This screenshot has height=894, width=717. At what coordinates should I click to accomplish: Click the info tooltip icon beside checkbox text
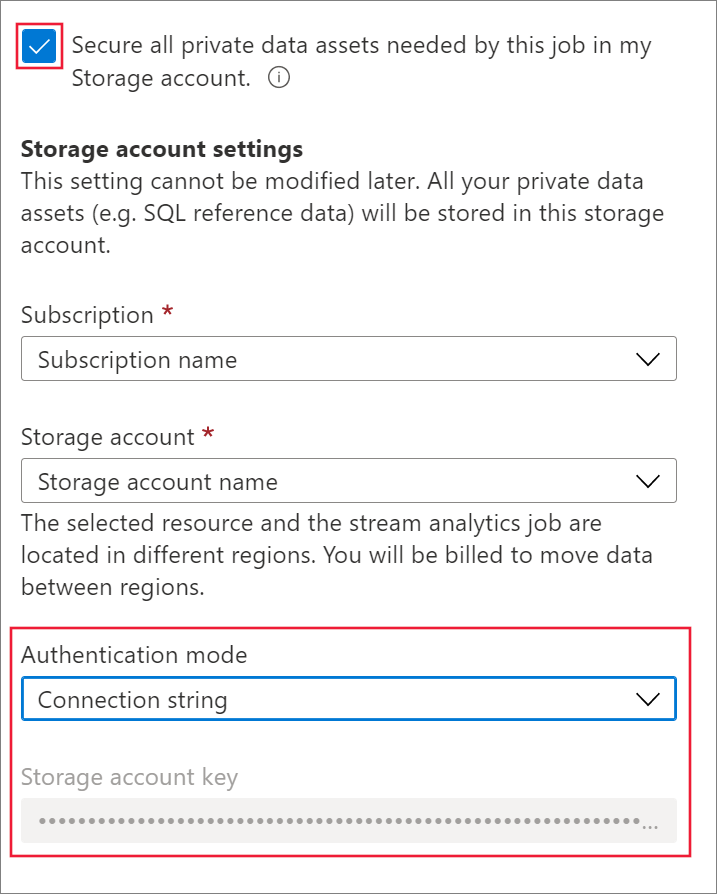pyautogui.click(x=278, y=78)
